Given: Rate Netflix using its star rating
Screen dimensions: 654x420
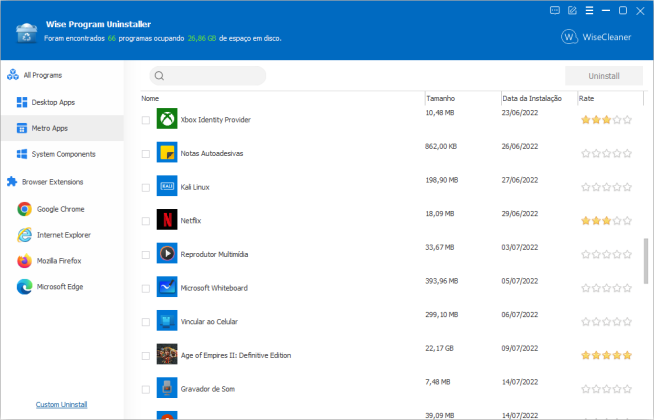Looking at the screenshot, I should coord(606,221).
